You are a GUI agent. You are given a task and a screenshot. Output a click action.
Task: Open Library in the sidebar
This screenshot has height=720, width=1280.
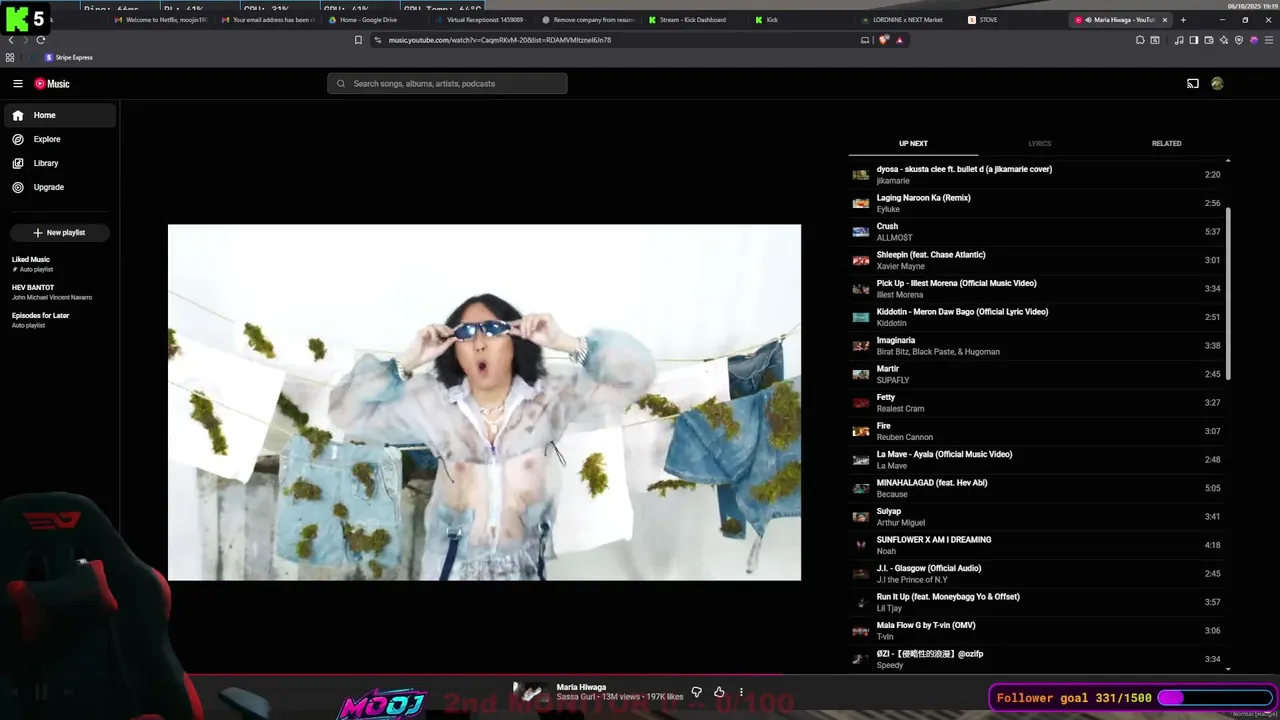click(59, 163)
